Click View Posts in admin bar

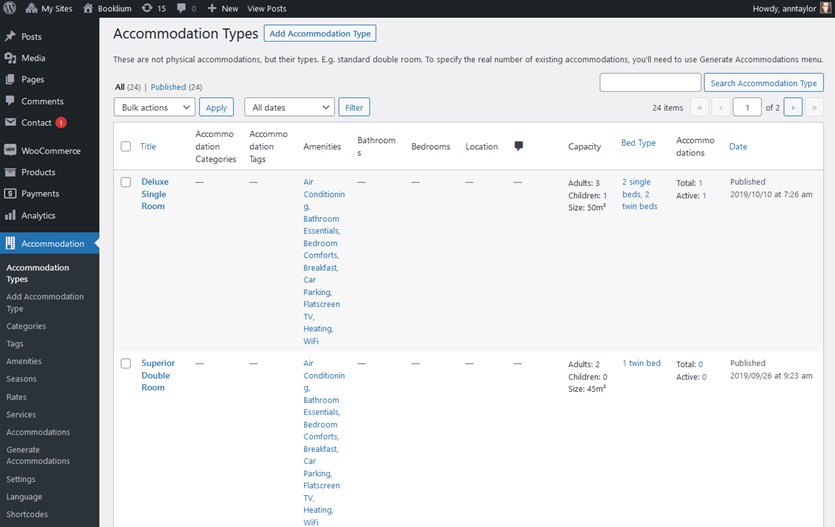[267, 9]
